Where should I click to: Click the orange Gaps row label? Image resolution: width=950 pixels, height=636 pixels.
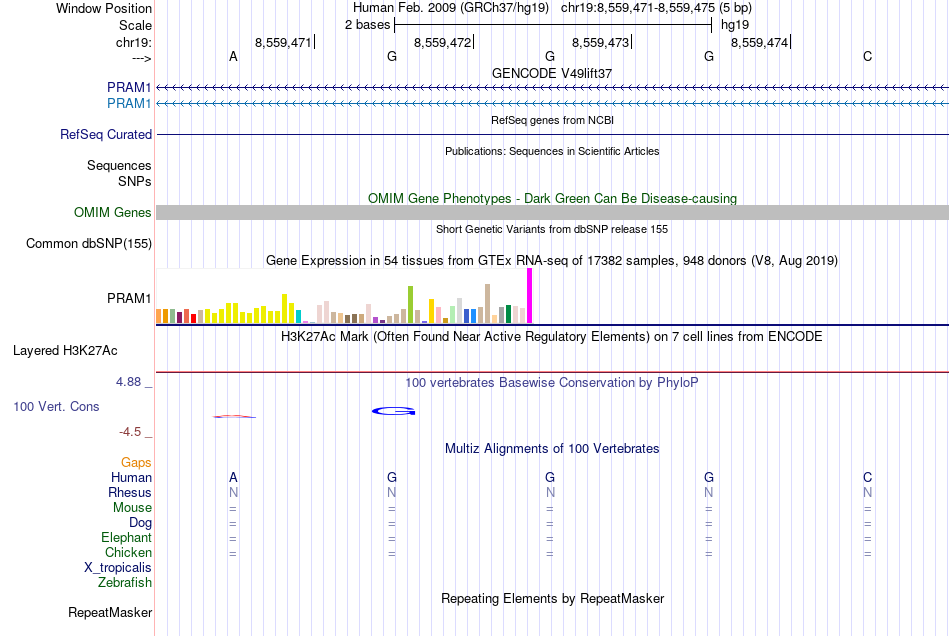pyautogui.click(x=136, y=463)
